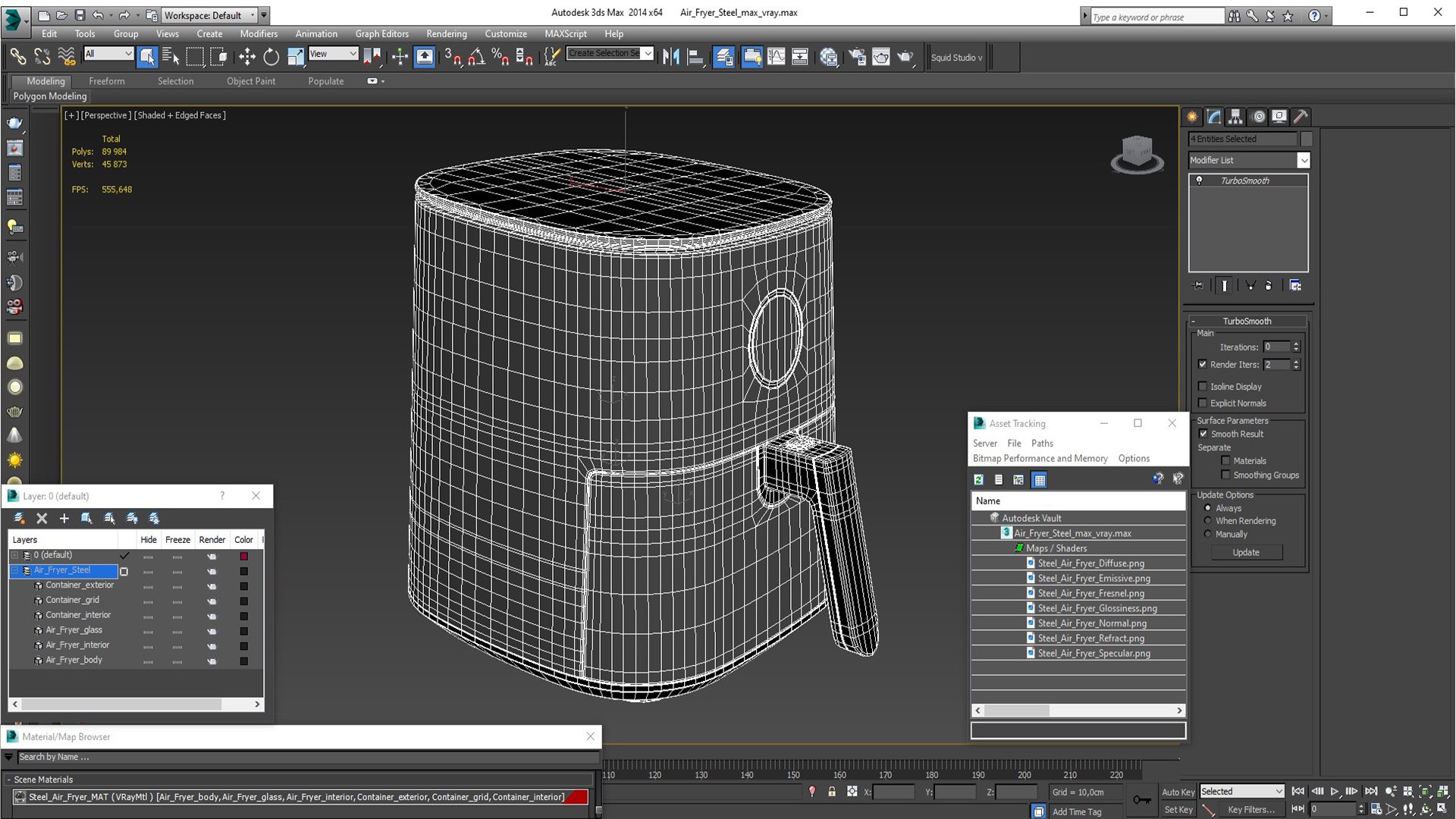Add new layer with plus icon
The height and width of the screenshot is (819, 1456).
[x=64, y=519]
